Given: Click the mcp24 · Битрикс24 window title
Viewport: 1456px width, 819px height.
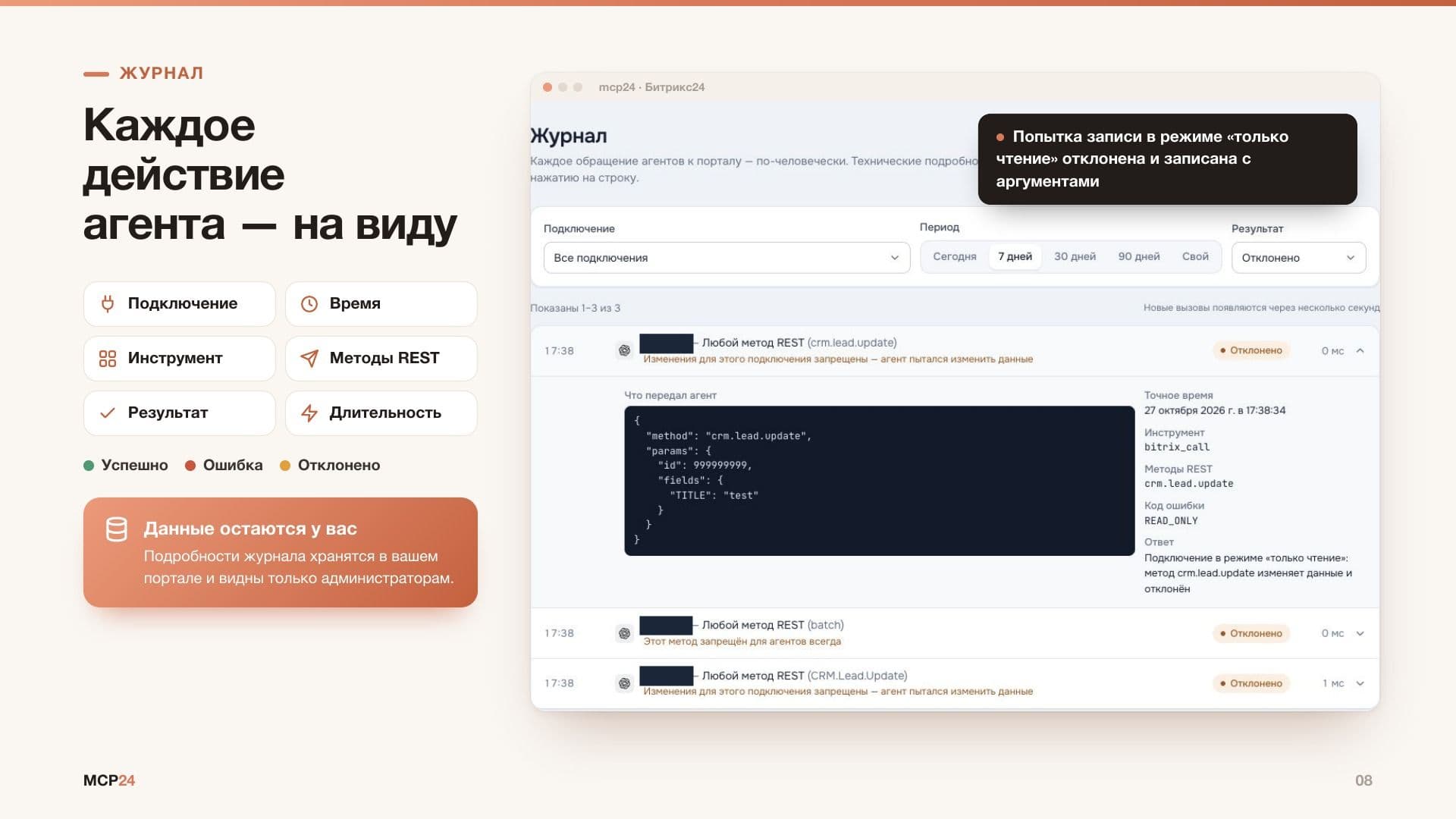Looking at the screenshot, I should (651, 87).
